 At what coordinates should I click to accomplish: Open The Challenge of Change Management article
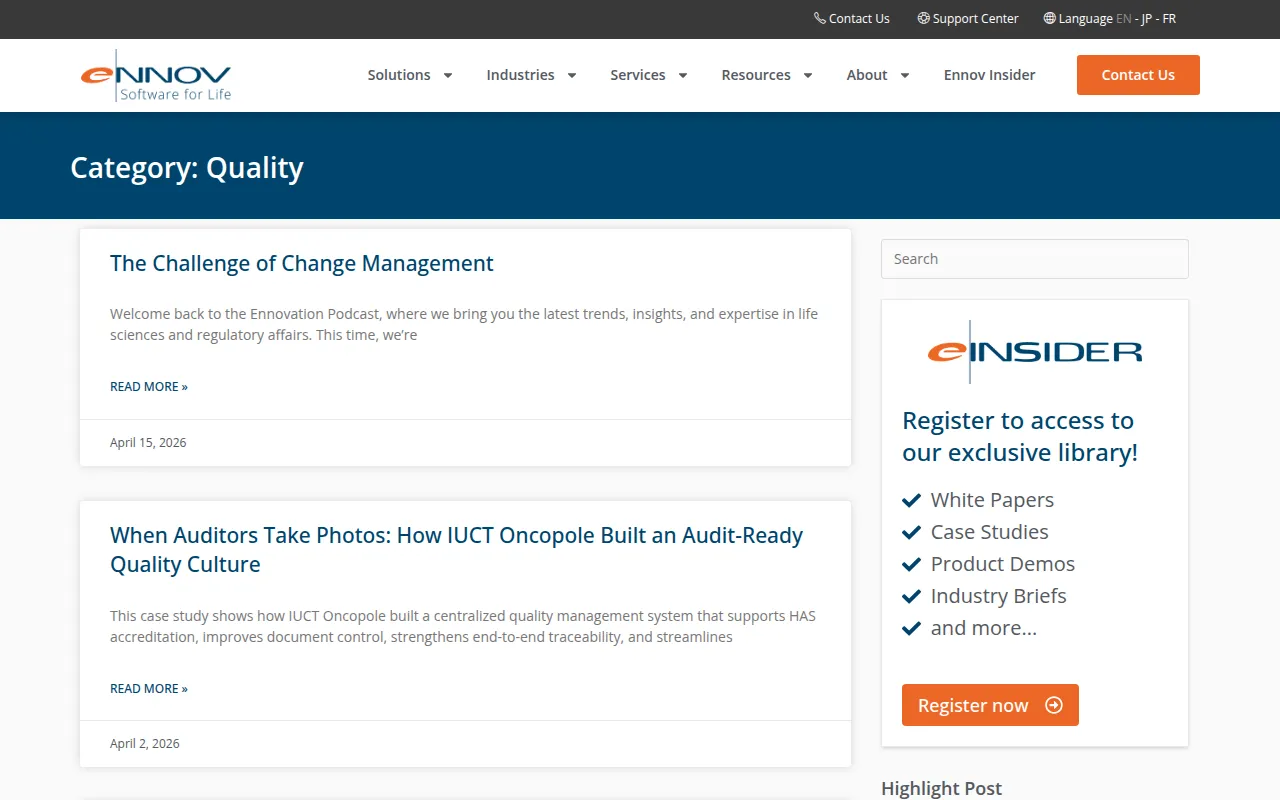(x=302, y=263)
